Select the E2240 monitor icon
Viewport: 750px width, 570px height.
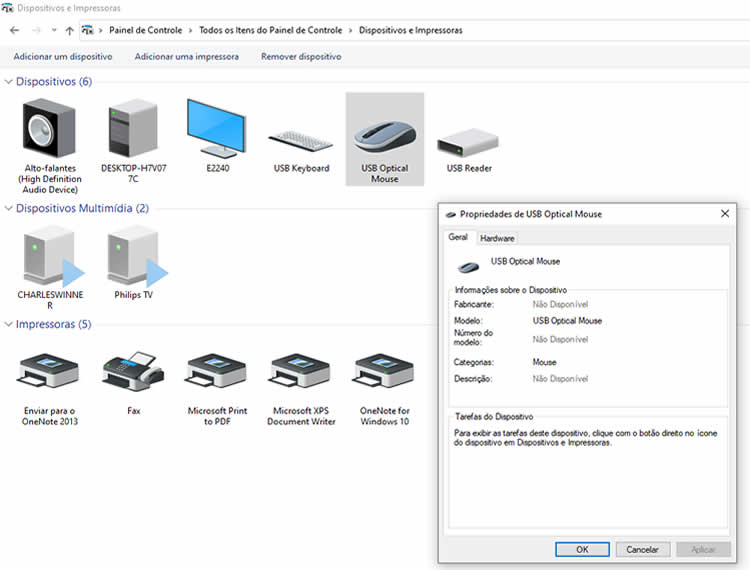(x=217, y=128)
